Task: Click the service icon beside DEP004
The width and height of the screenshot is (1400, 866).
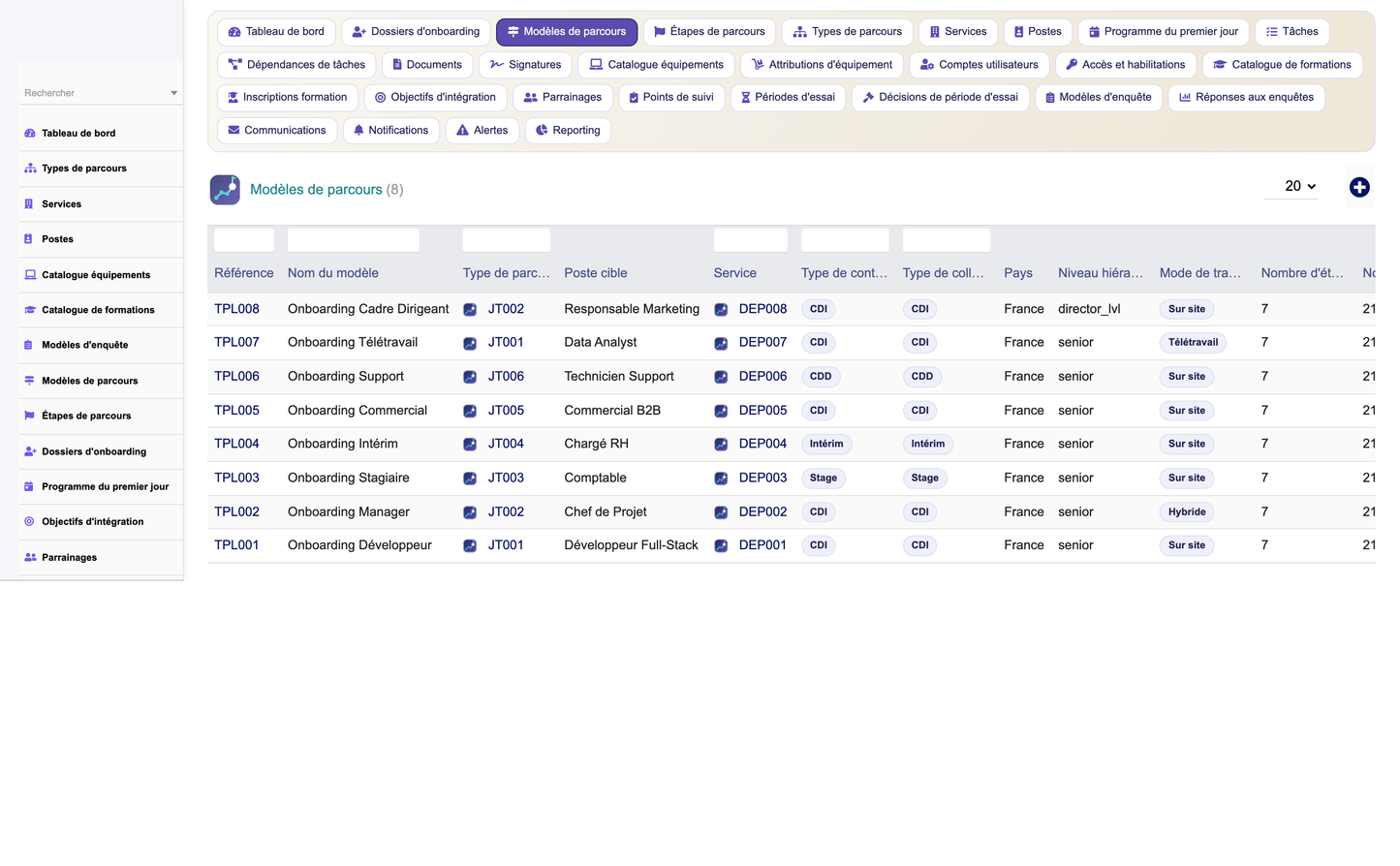Action: tap(721, 445)
